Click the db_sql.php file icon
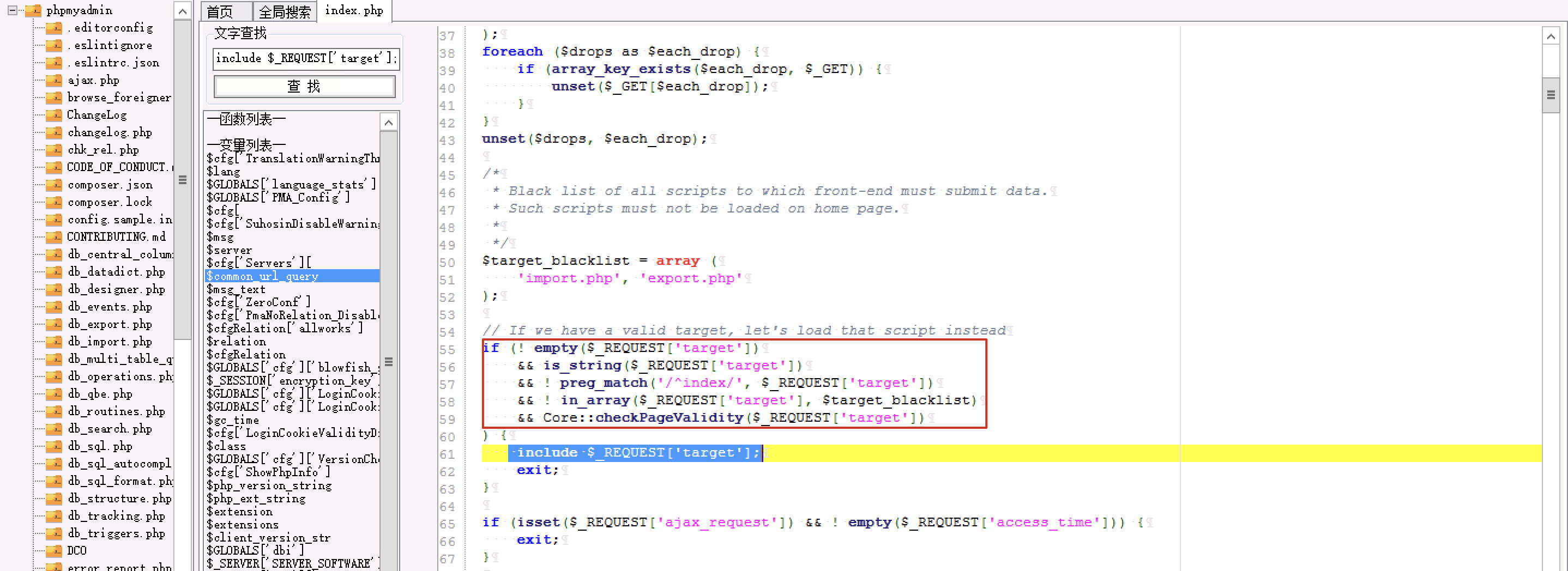The image size is (1568, 571). [x=54, y=446]
